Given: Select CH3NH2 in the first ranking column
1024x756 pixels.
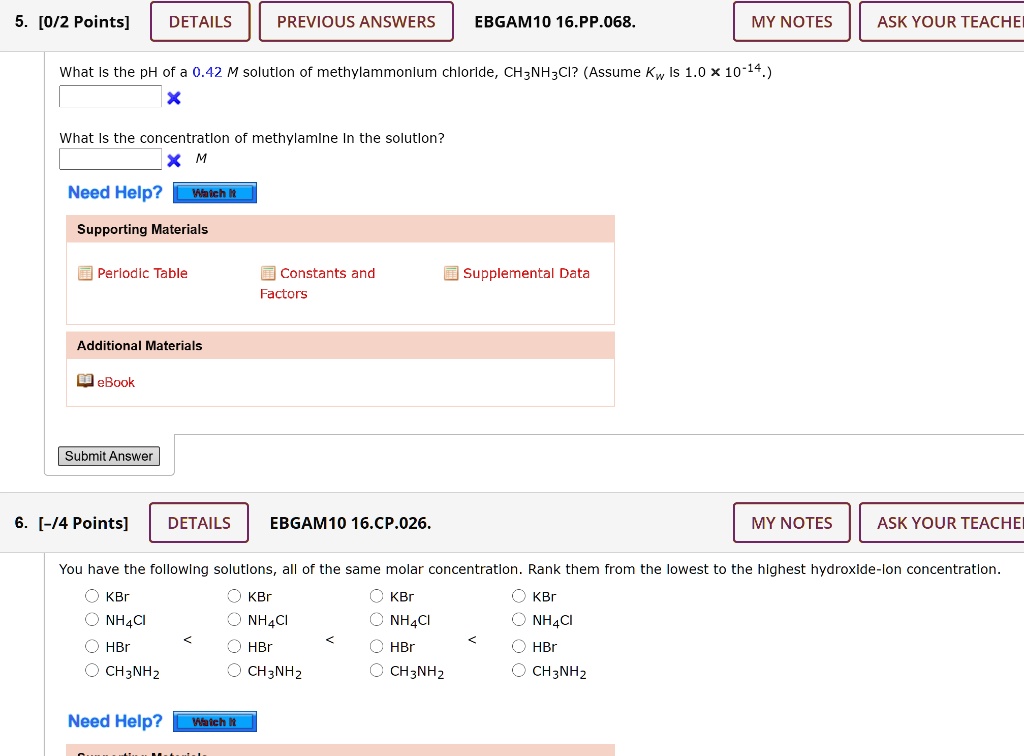Looking at the screenshot, I should [92, 671].
